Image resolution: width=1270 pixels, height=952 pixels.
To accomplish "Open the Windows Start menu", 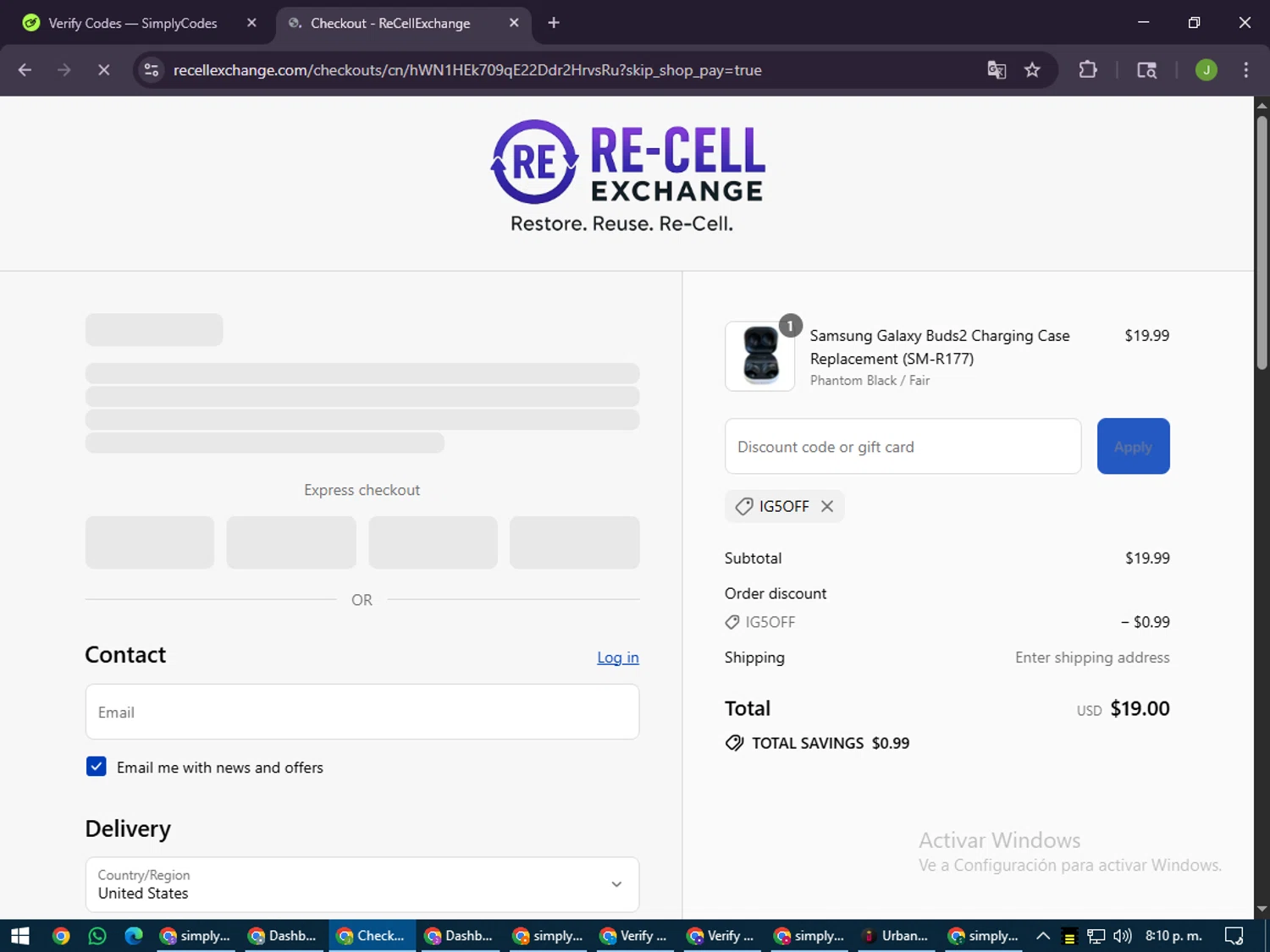I will pyautogui.click(x=20, y=935).
